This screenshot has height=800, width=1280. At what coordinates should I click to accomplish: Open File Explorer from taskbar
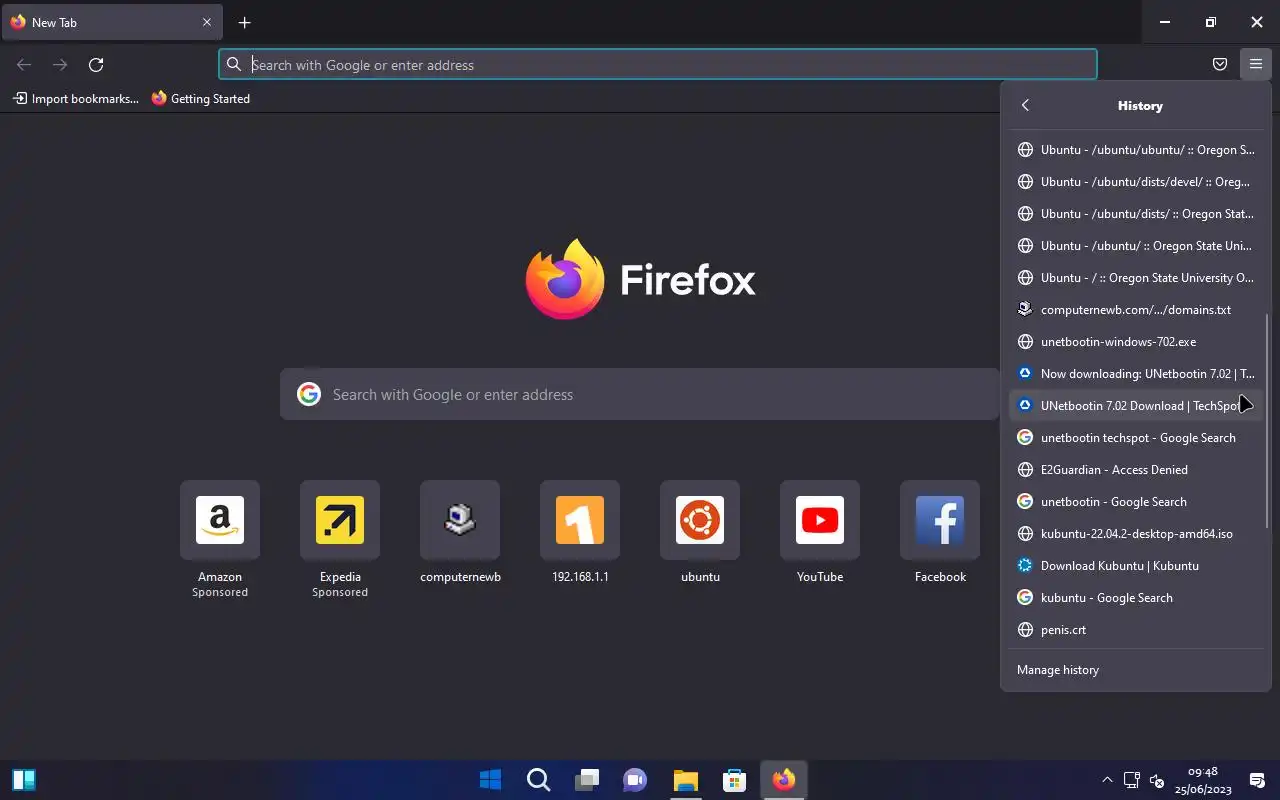[x=685, y=780]
